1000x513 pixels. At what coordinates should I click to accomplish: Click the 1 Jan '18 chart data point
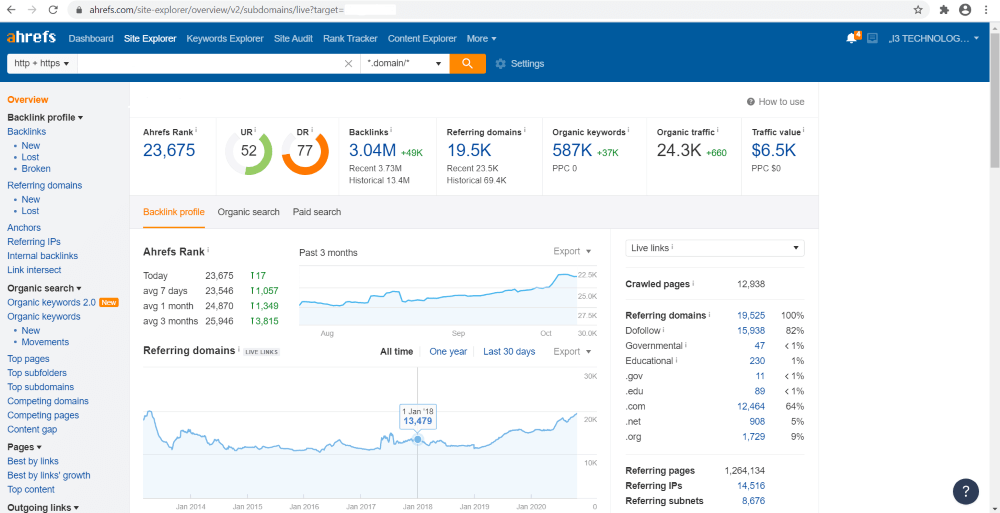[417, 439]
